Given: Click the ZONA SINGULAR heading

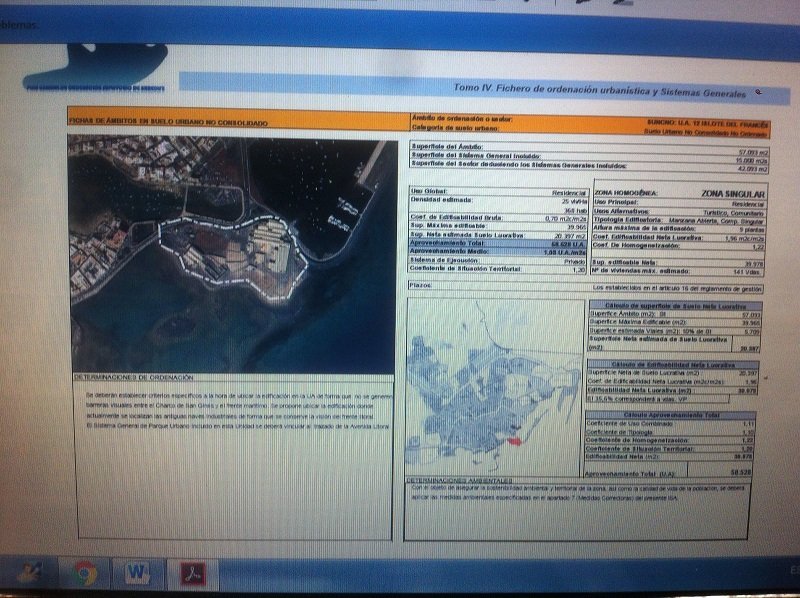Looking at the screenshot, I should pos(733,194).
